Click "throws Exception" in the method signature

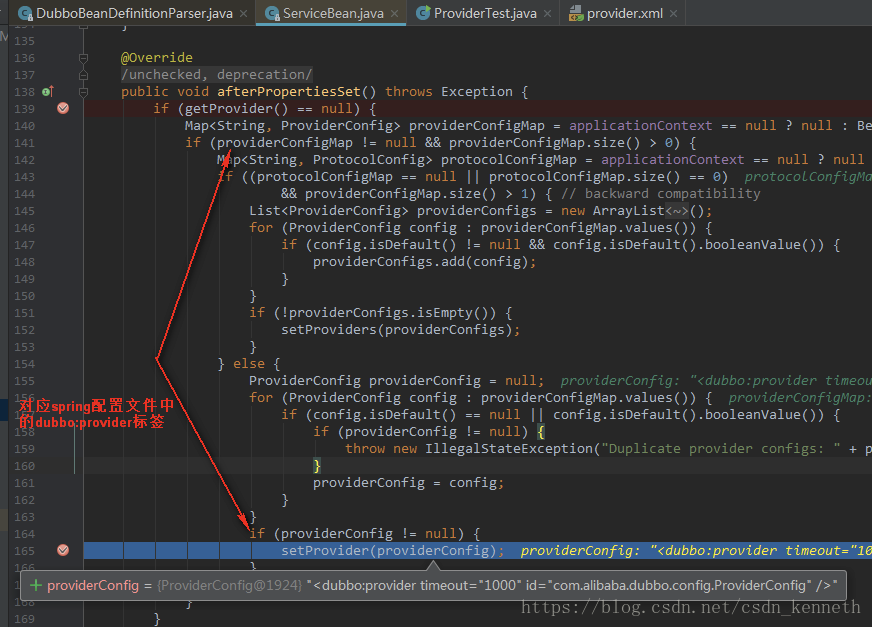[449, 92]
